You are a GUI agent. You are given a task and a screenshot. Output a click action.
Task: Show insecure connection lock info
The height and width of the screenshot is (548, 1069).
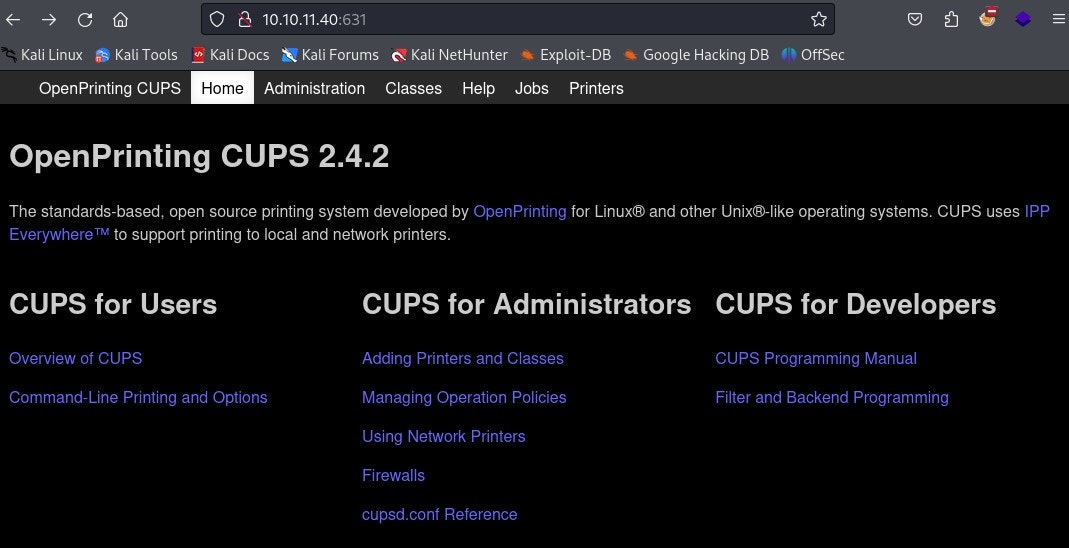click(245, 19)
